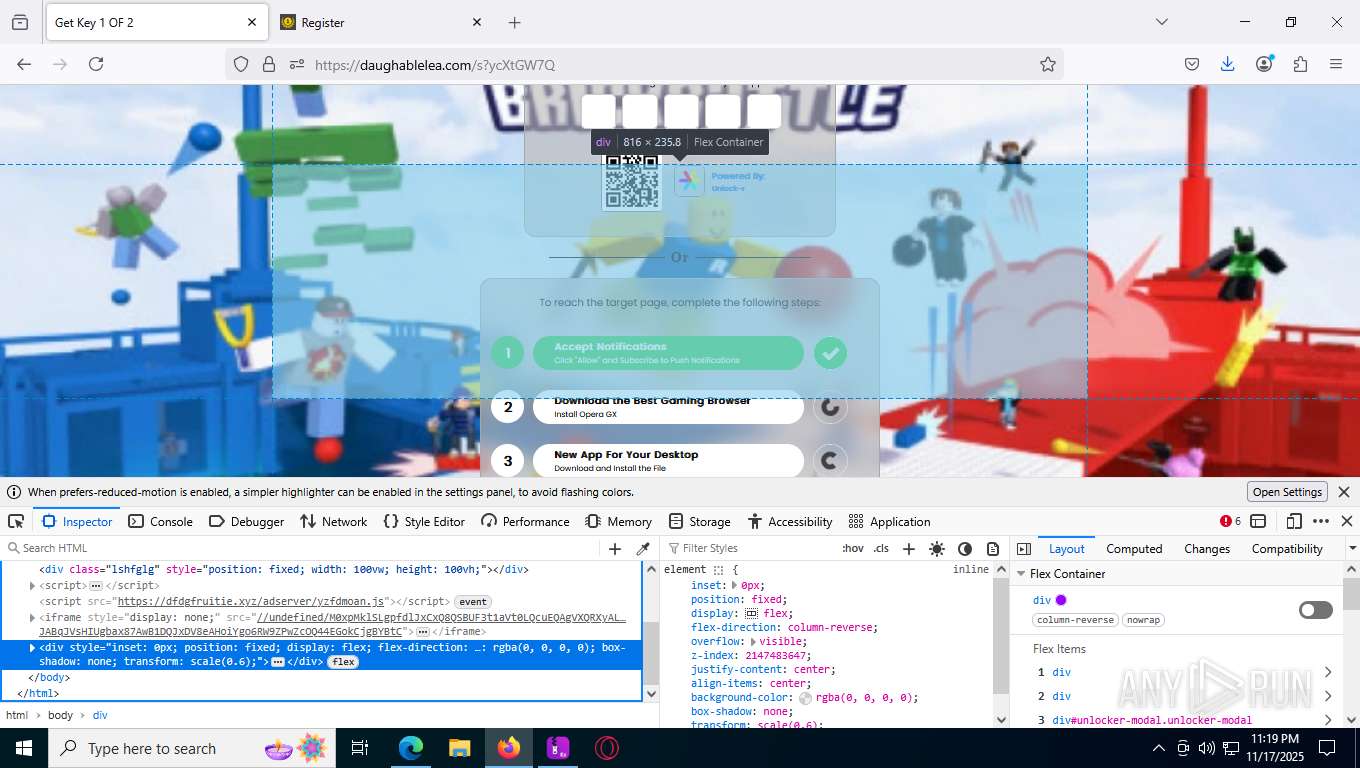Select body in breadcrumb
Screen dimensions: 1360x768
(61, 715)
